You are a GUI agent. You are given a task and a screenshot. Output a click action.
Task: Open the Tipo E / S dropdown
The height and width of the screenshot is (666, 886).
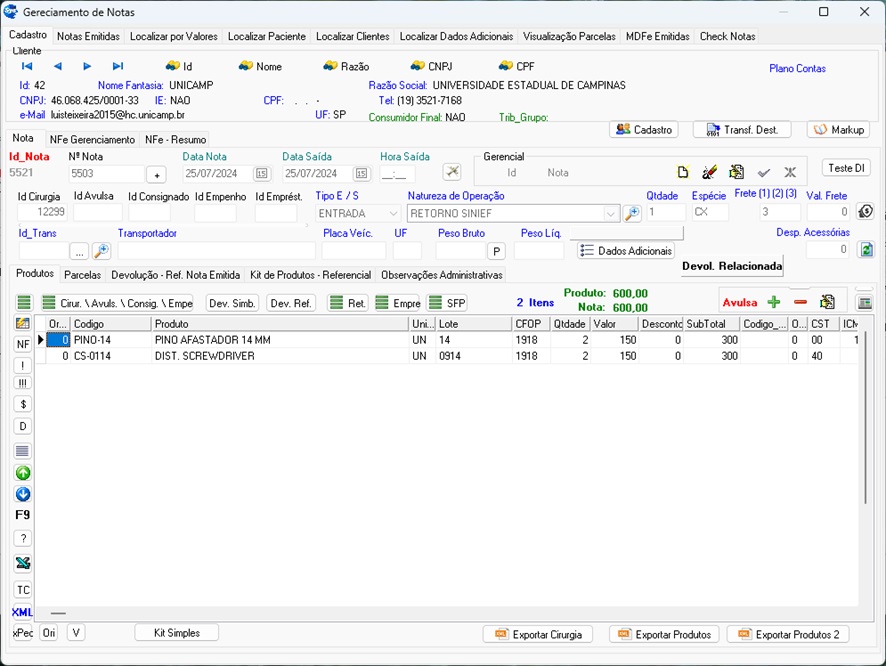coord(392,213)
